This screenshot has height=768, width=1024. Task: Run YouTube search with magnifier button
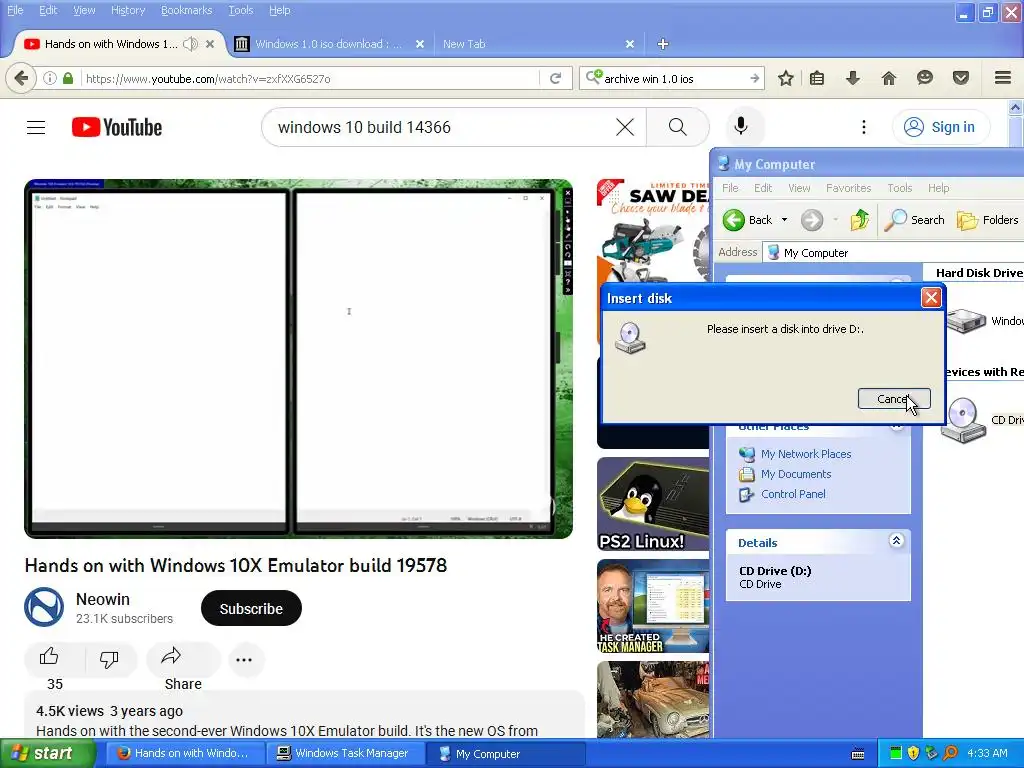click(x=678, y=127)
